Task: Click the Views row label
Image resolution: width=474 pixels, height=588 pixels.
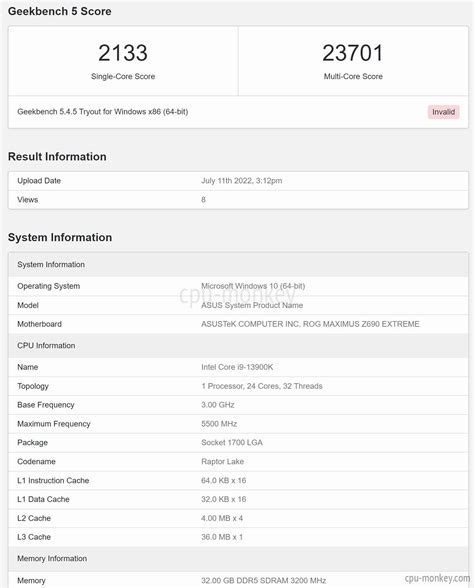Action: [28, 200]
